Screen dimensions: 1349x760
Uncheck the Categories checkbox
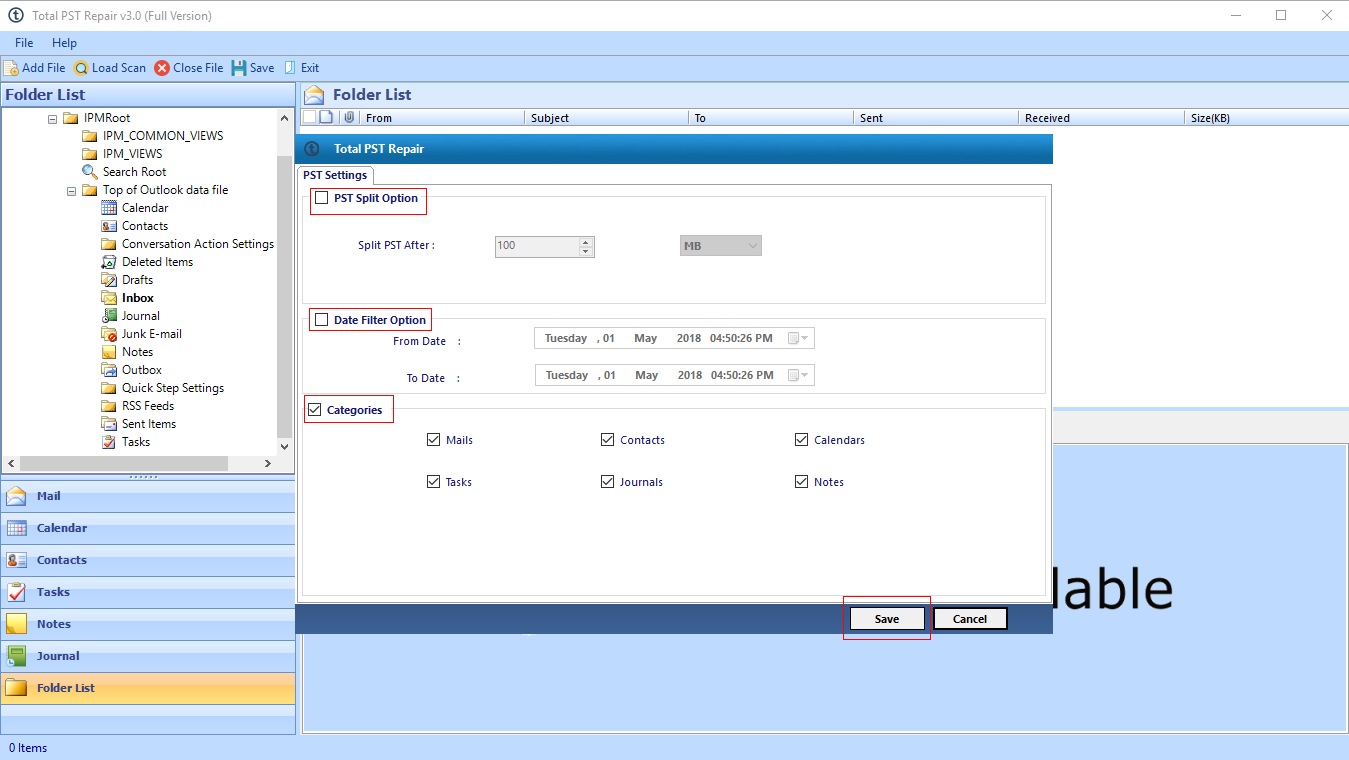[315, 410]
